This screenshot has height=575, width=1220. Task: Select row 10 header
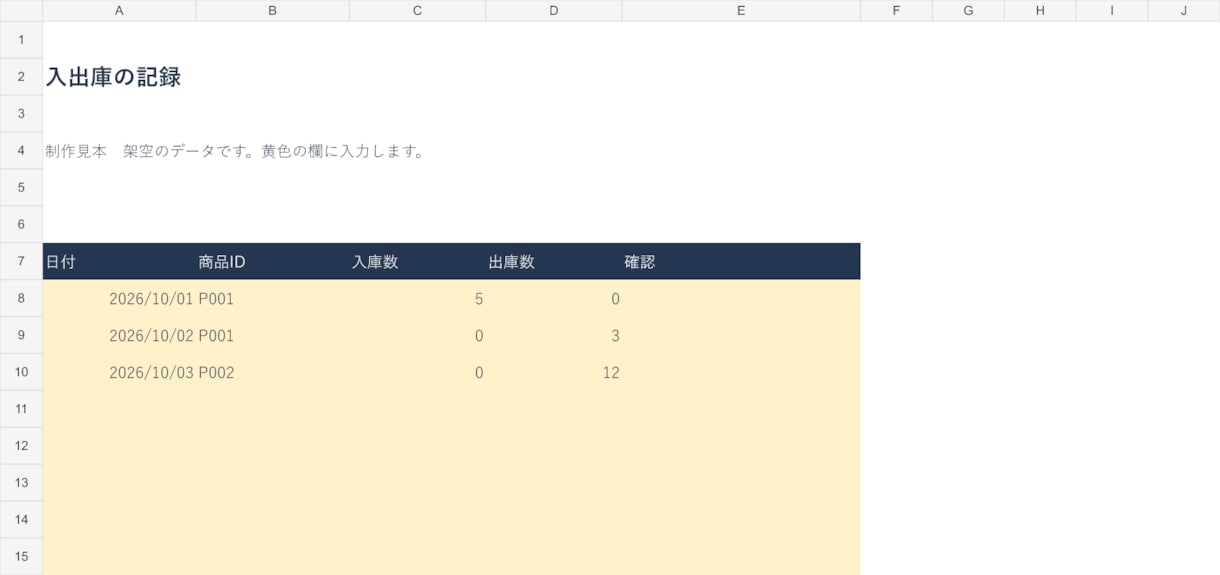(21, 373)
